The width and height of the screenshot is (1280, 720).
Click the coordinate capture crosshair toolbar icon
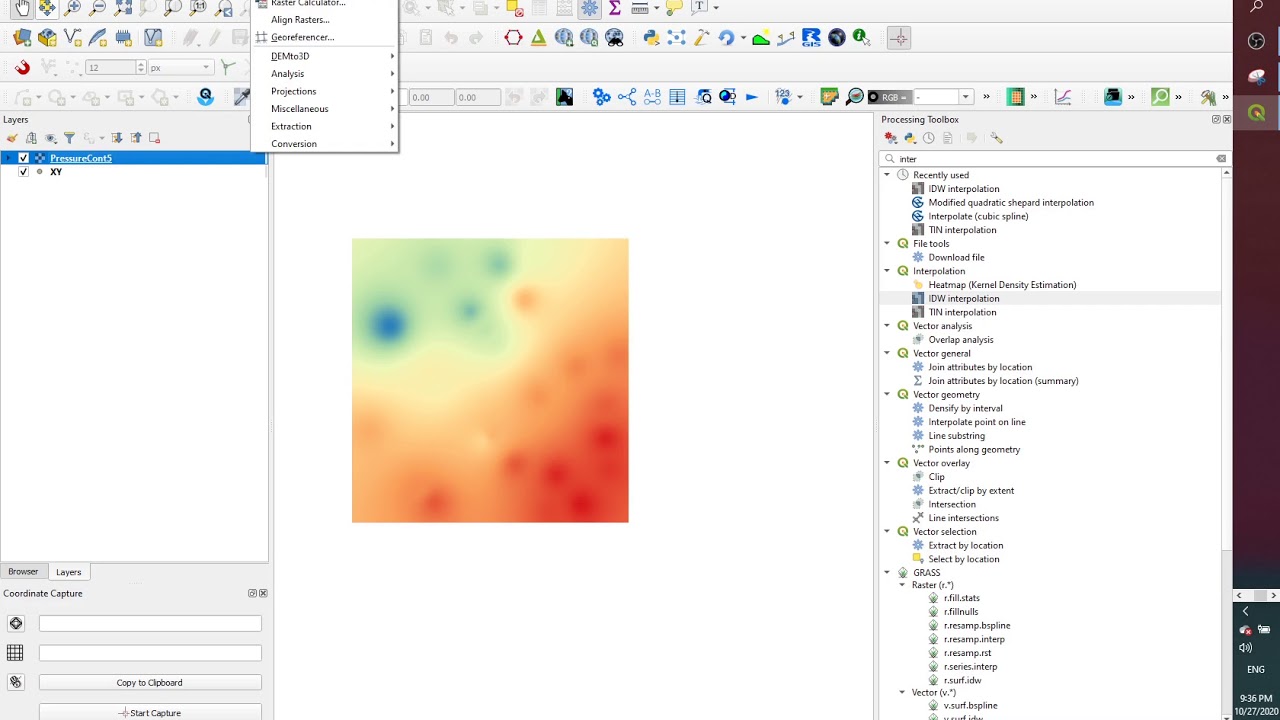click(x=898, y=38)
